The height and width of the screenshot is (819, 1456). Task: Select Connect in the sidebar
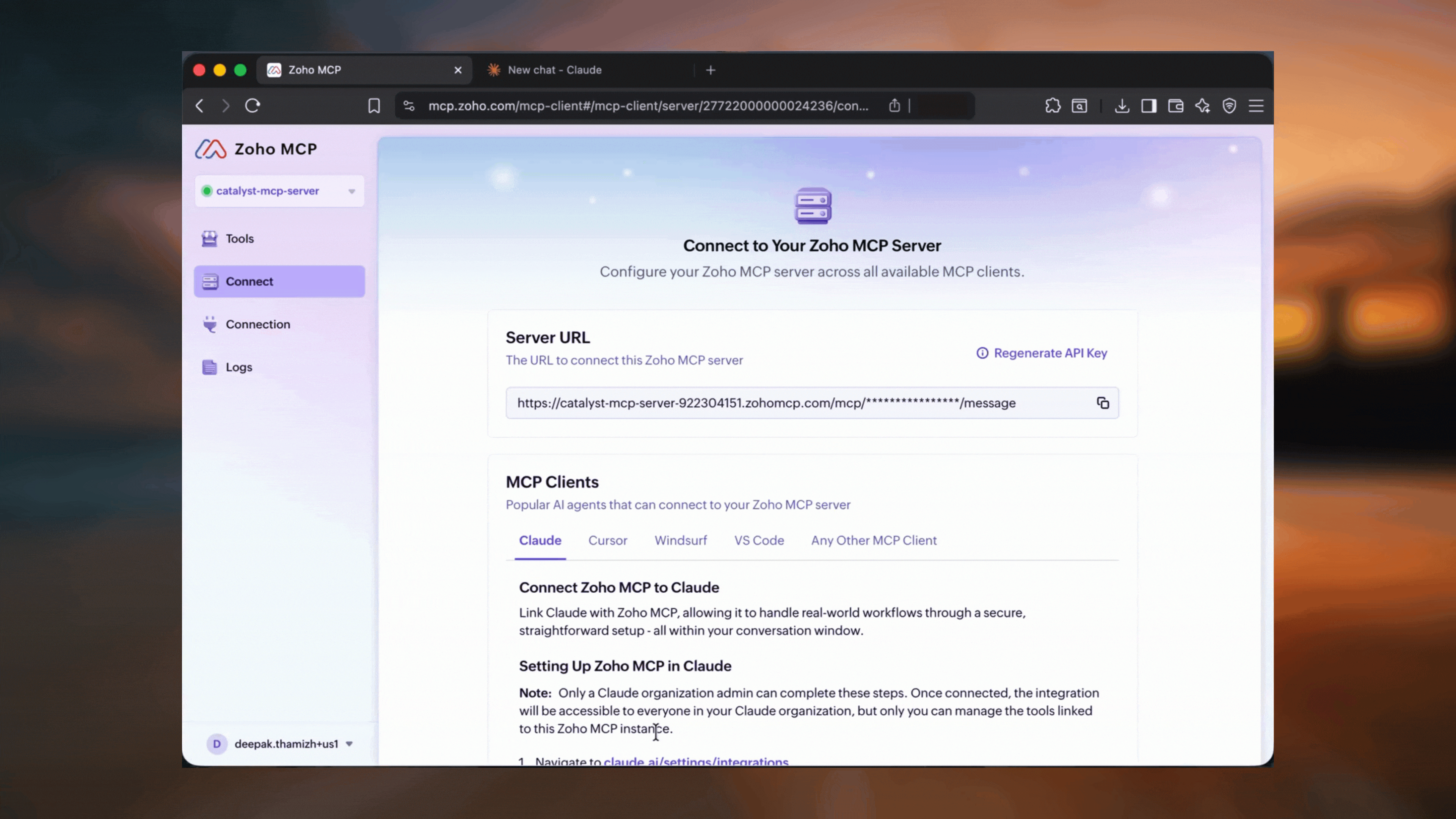(279, 281)
